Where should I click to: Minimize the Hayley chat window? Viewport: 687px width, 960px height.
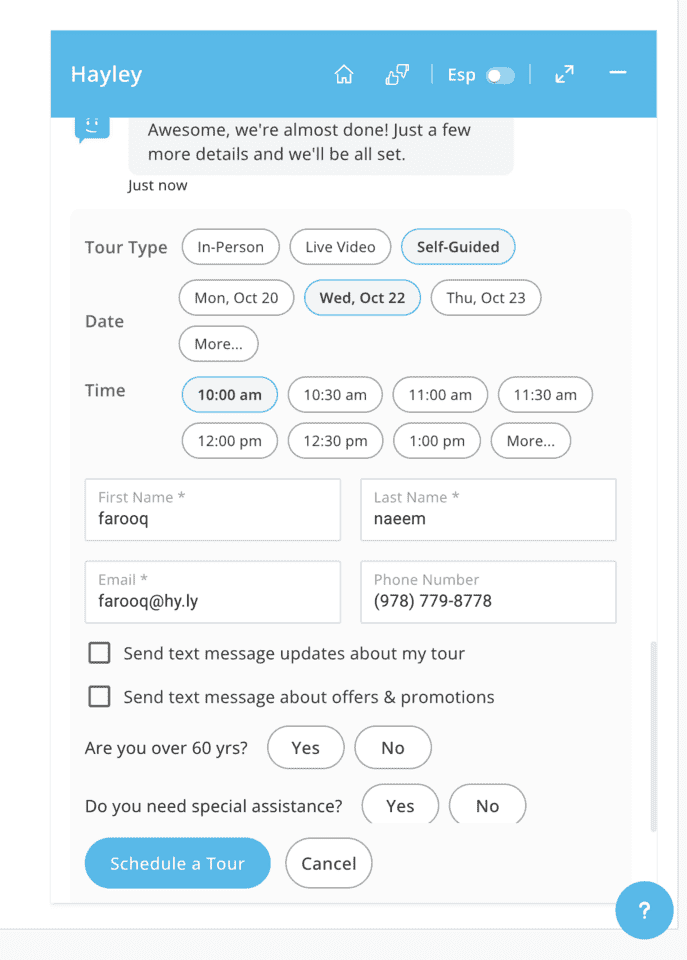coord(618,73)
